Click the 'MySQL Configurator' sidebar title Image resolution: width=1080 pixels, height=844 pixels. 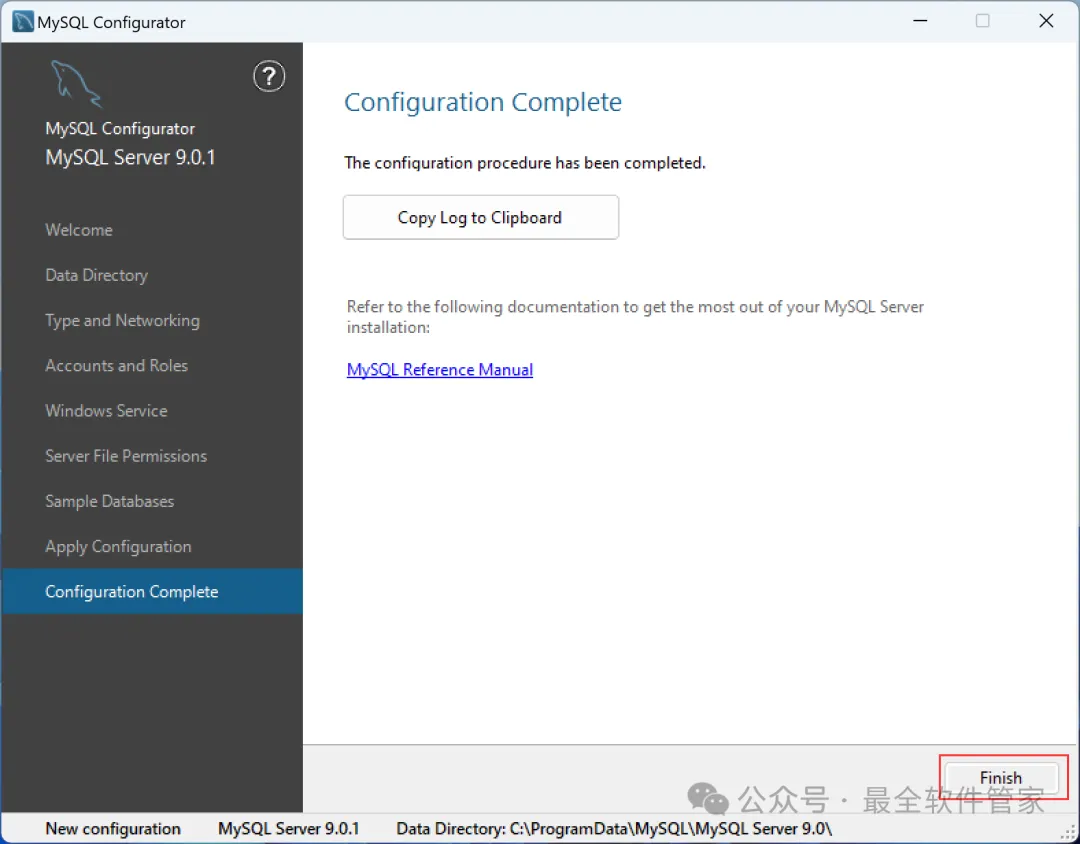120,128
